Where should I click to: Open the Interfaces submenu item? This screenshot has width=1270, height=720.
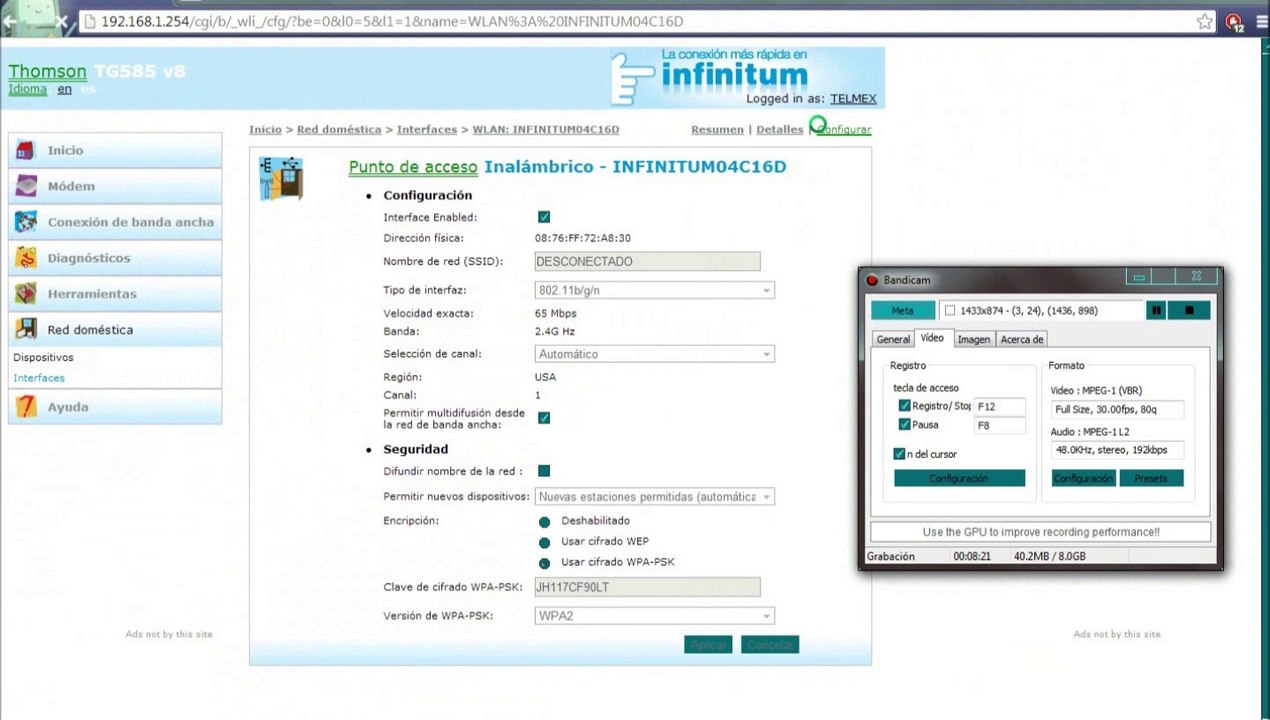[x=39, y=378]
